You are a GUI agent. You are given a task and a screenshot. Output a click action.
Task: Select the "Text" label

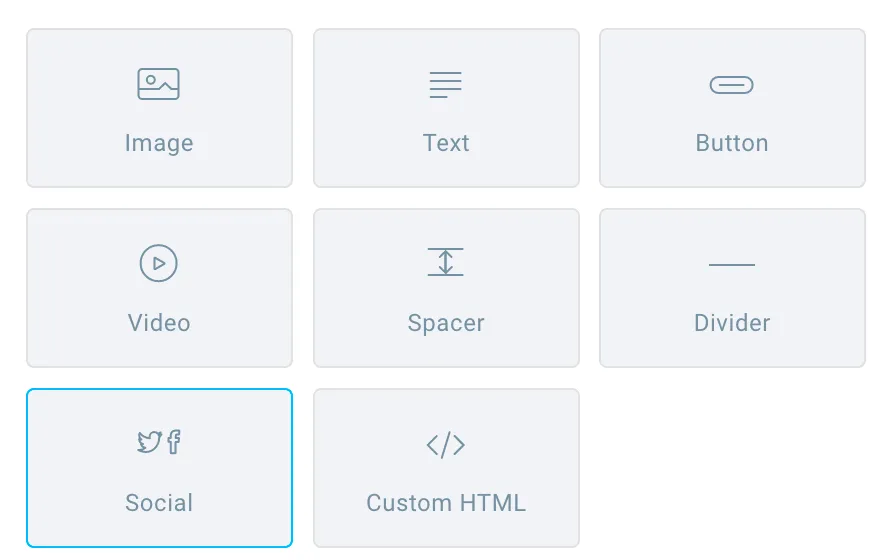446,143
